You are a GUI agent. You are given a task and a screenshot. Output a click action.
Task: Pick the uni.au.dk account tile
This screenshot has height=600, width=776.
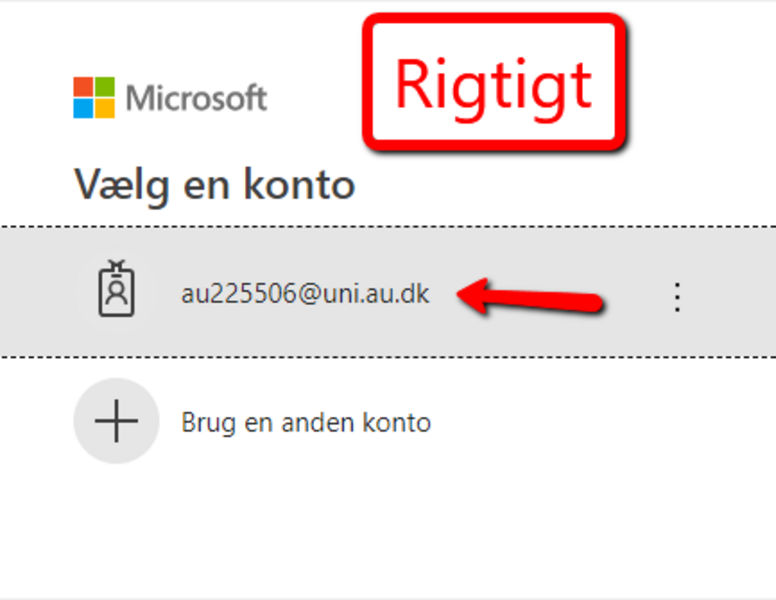tap(388, 292)
